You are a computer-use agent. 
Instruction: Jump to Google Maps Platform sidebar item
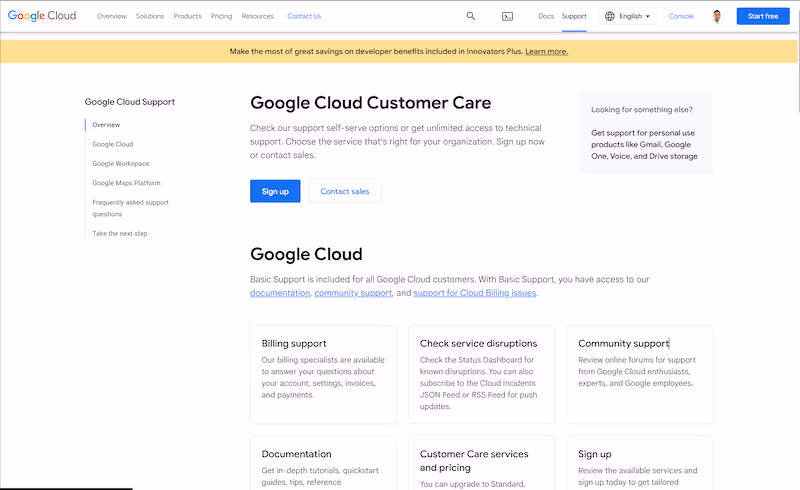point(127,183)
